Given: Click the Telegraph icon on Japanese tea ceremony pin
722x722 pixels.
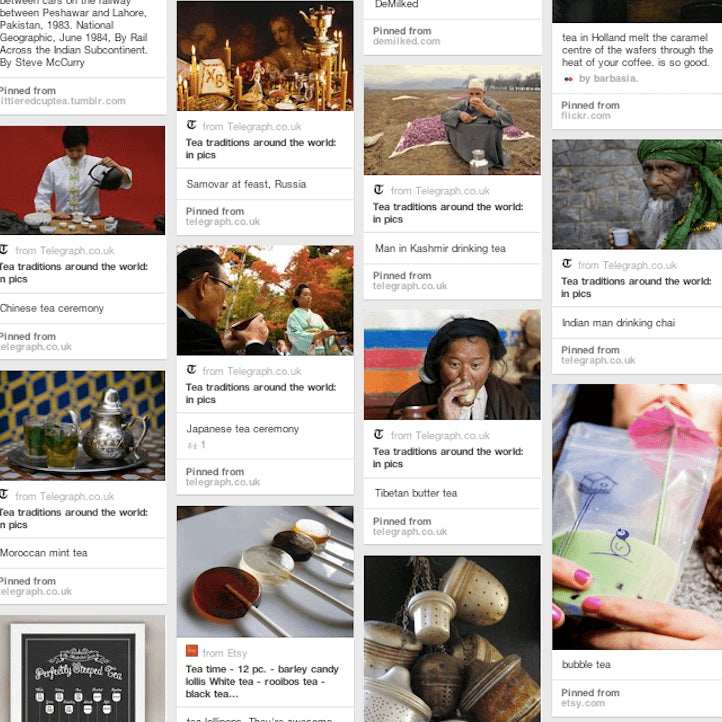Looking at the screenshot, I should (x=192, y=370).
